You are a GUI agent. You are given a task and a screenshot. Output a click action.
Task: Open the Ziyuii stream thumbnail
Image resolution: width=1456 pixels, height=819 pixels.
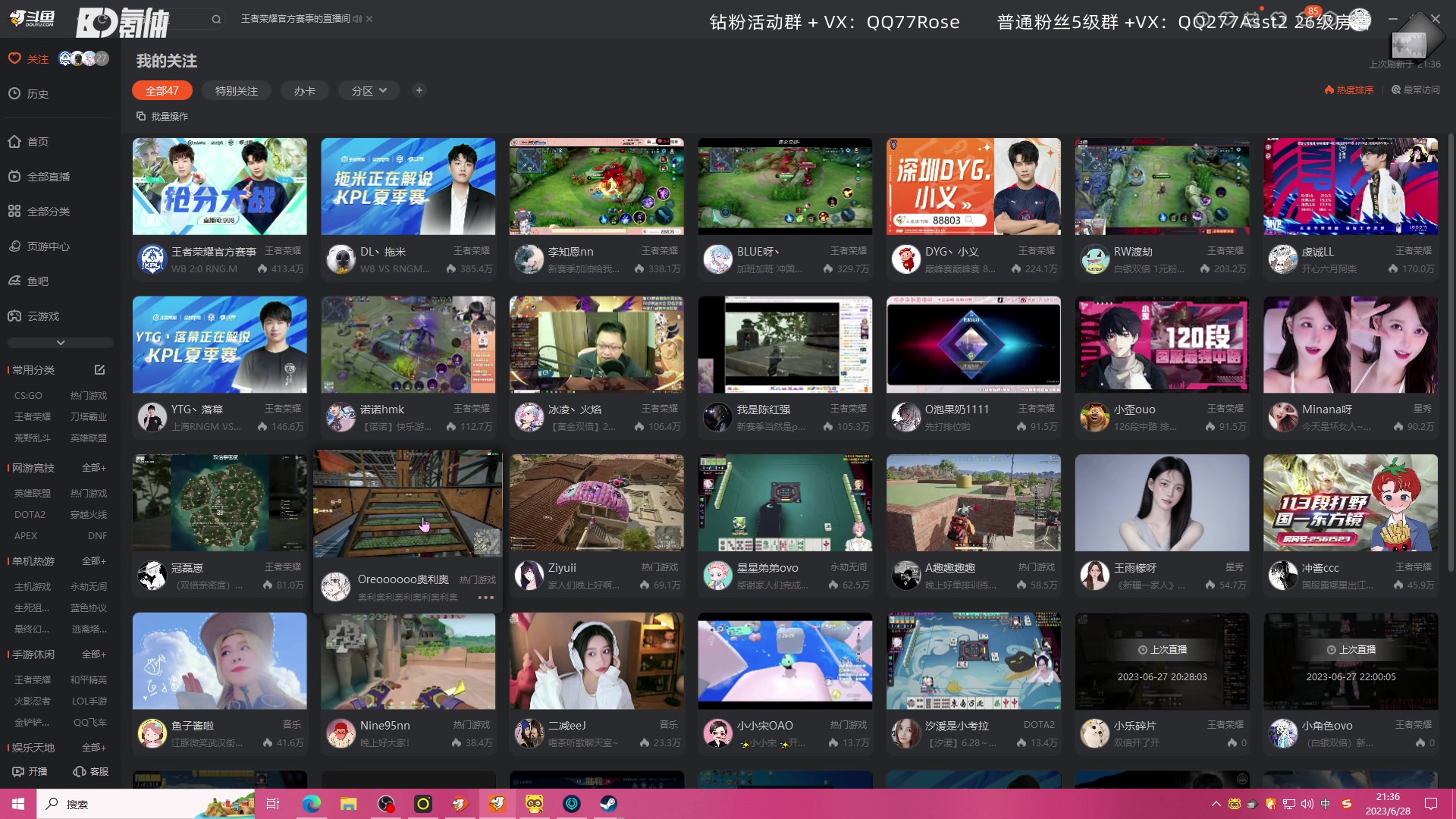click(x=597, y=503)
